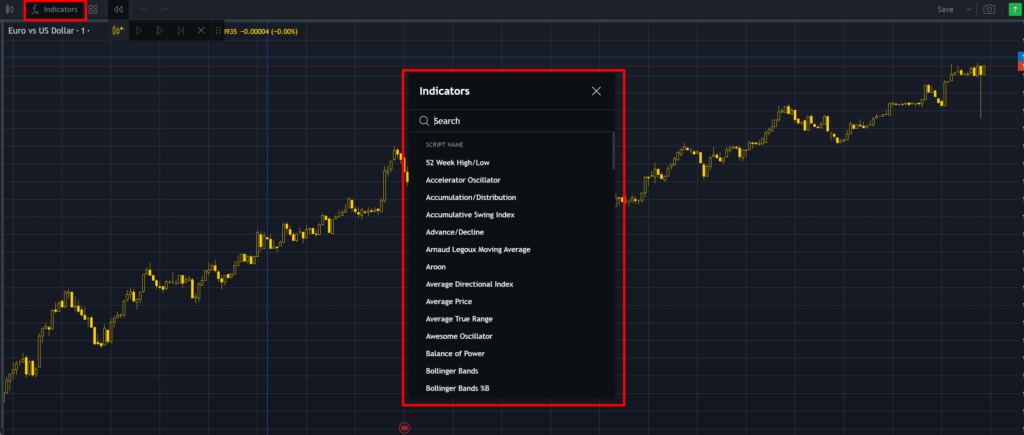This screenshot has height=435, width=1024.
Task: Click the indicators list scrollbar thumb
Action: click(x=613, y=151)
